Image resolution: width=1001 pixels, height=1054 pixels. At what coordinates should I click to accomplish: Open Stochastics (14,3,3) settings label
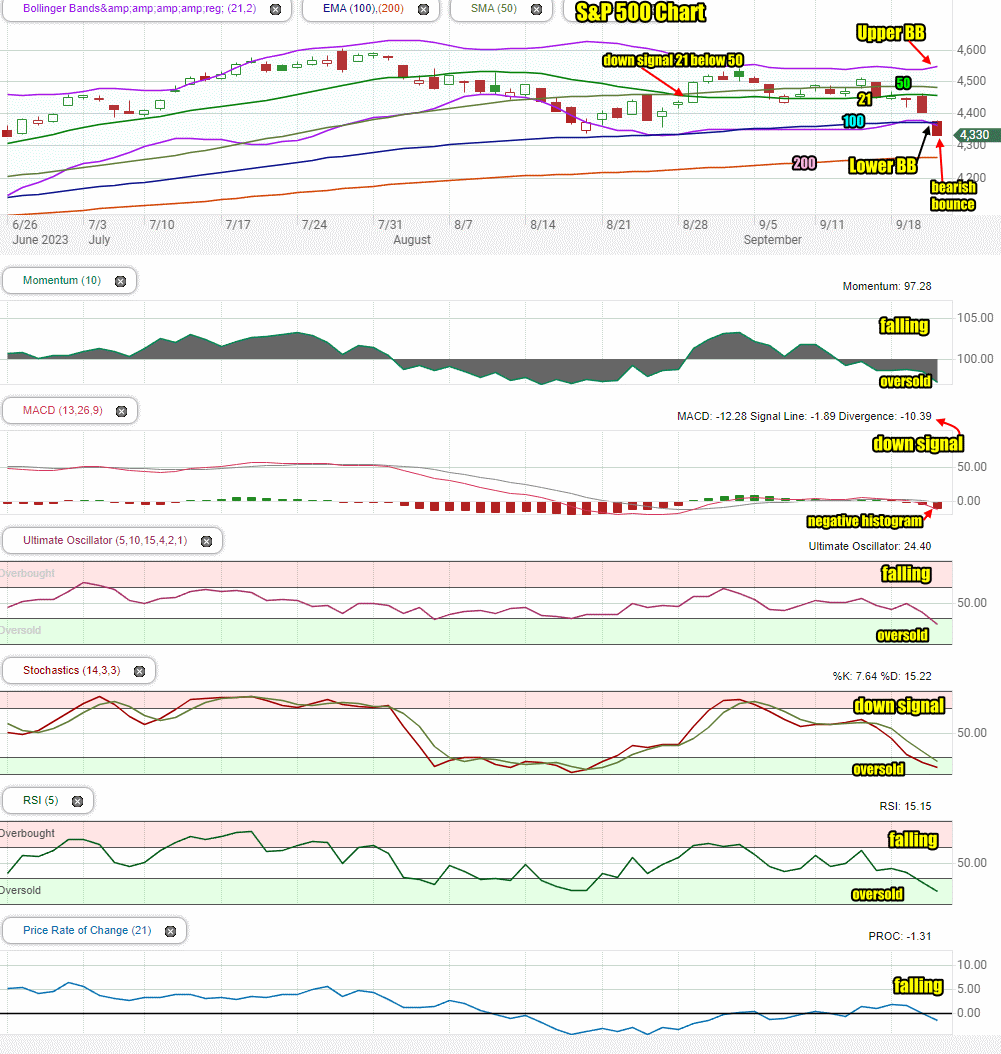pyautogui.click(x=71, y=670)
